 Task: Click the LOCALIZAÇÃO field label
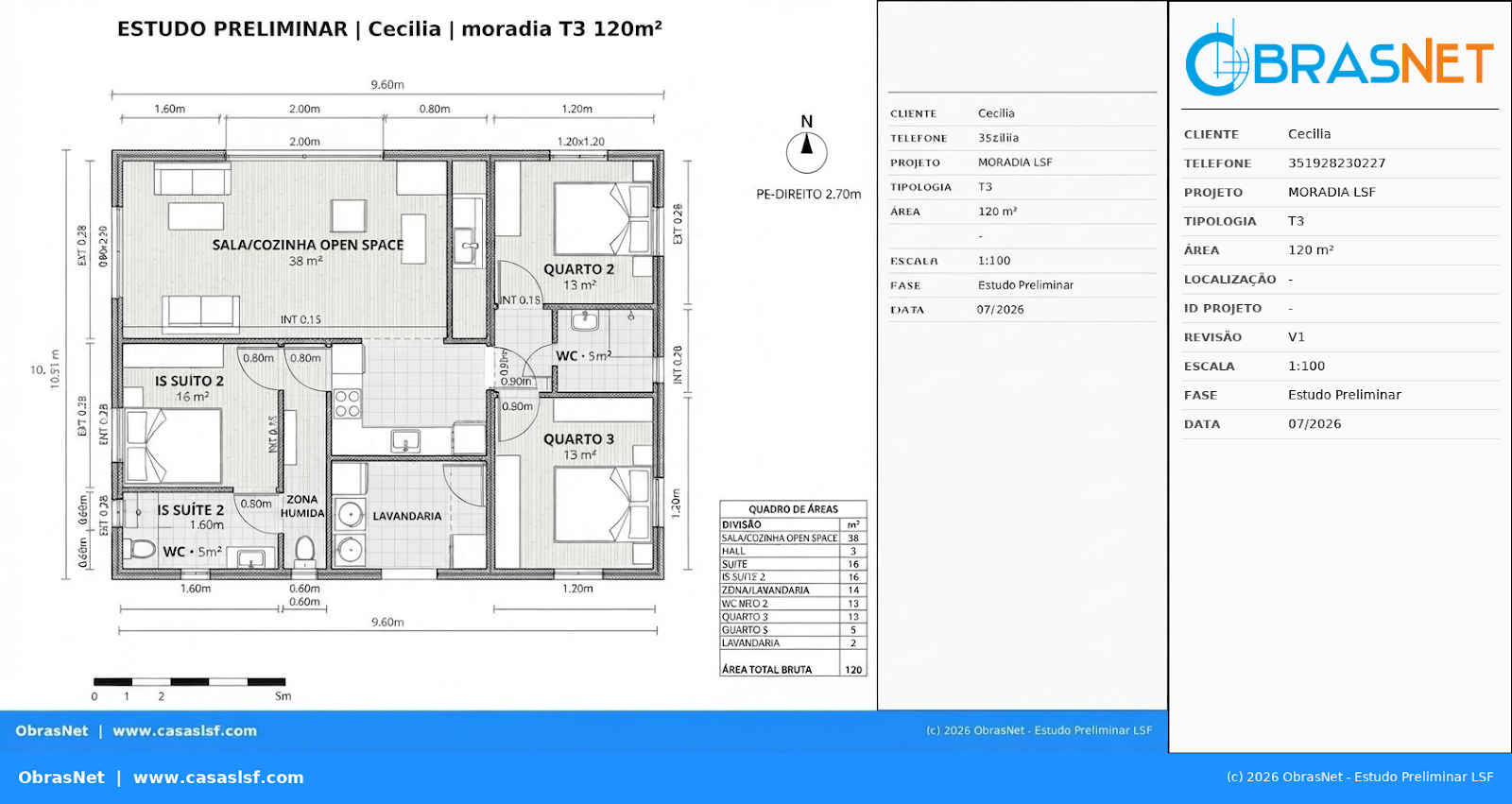click(x=1229, y=280)
